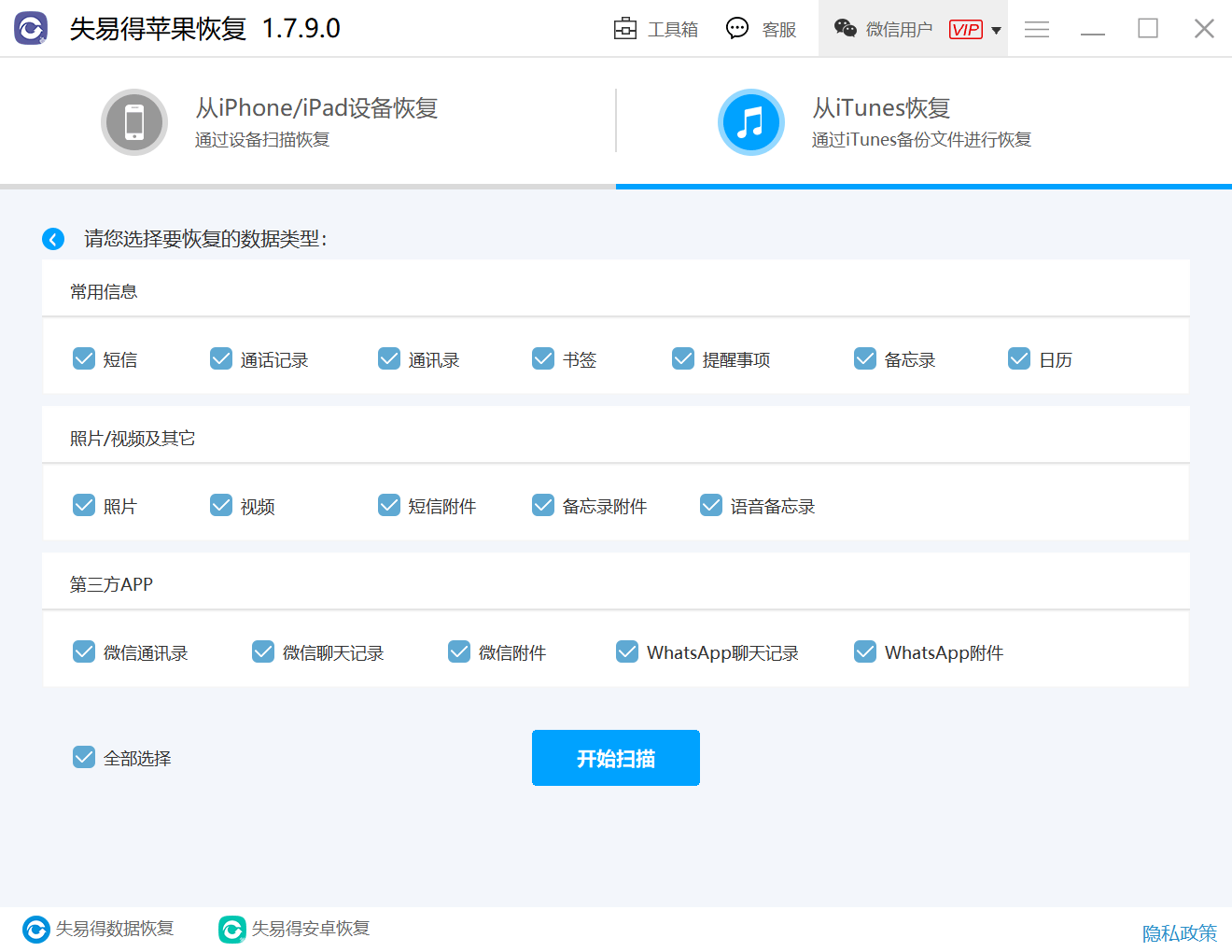Click the app logo in title bar
The image size is (1232, 952).
point(31,29)
